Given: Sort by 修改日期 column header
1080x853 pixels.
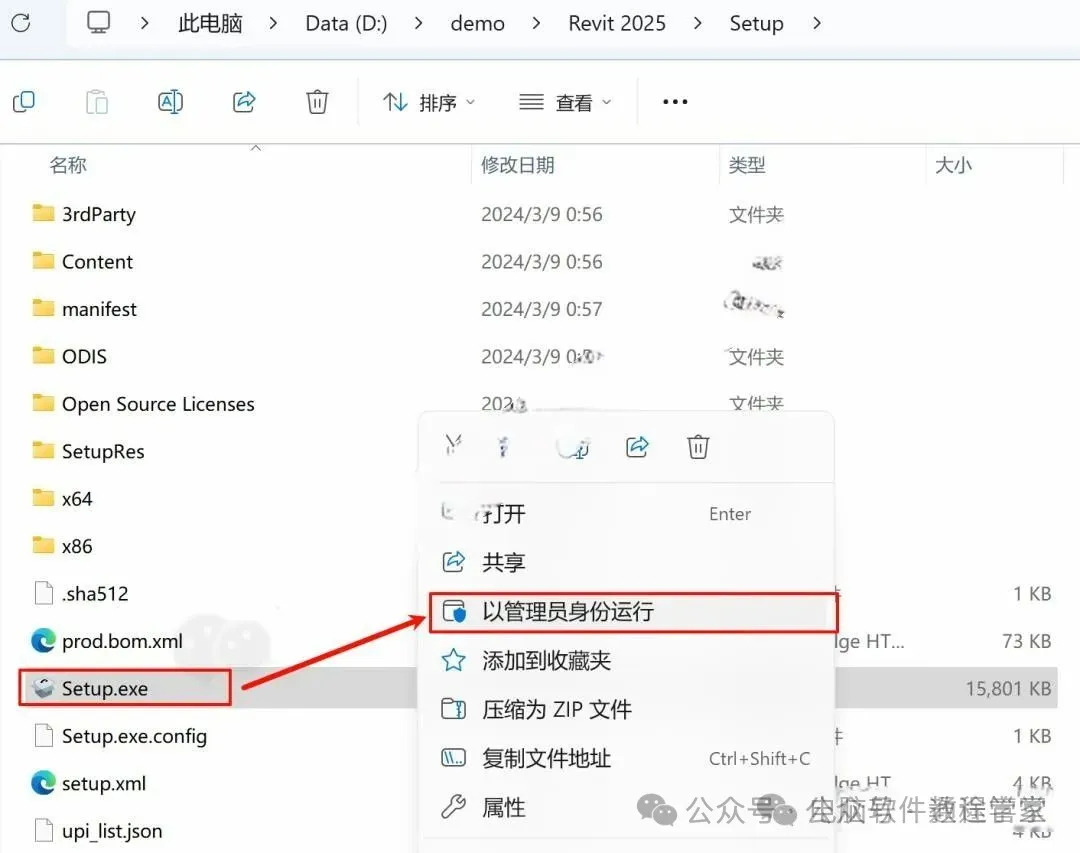Looking at the screenshot, I should tap(517, 165).
